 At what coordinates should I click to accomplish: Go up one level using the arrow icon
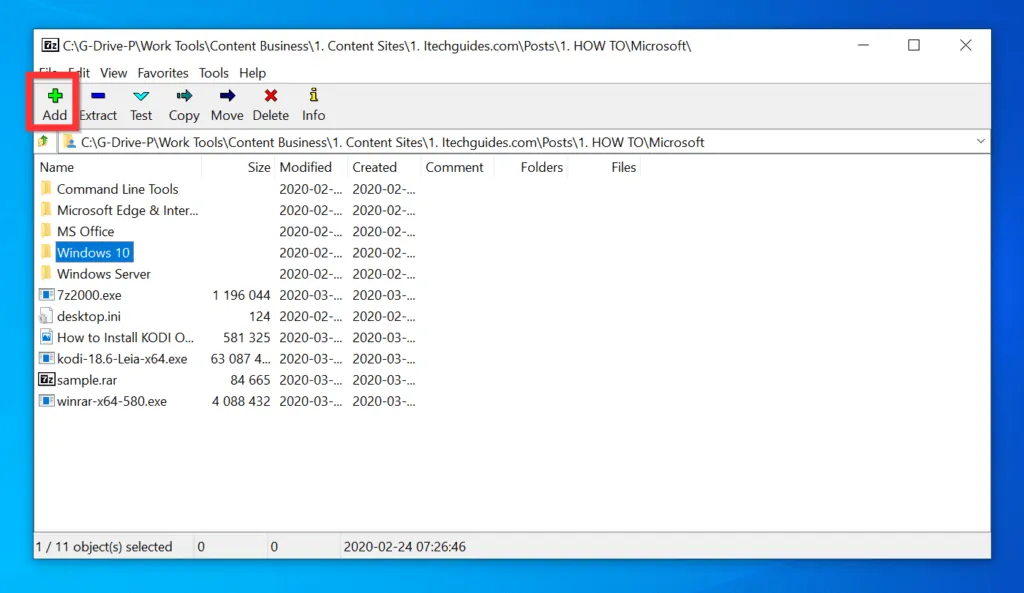tap(41, 141)
